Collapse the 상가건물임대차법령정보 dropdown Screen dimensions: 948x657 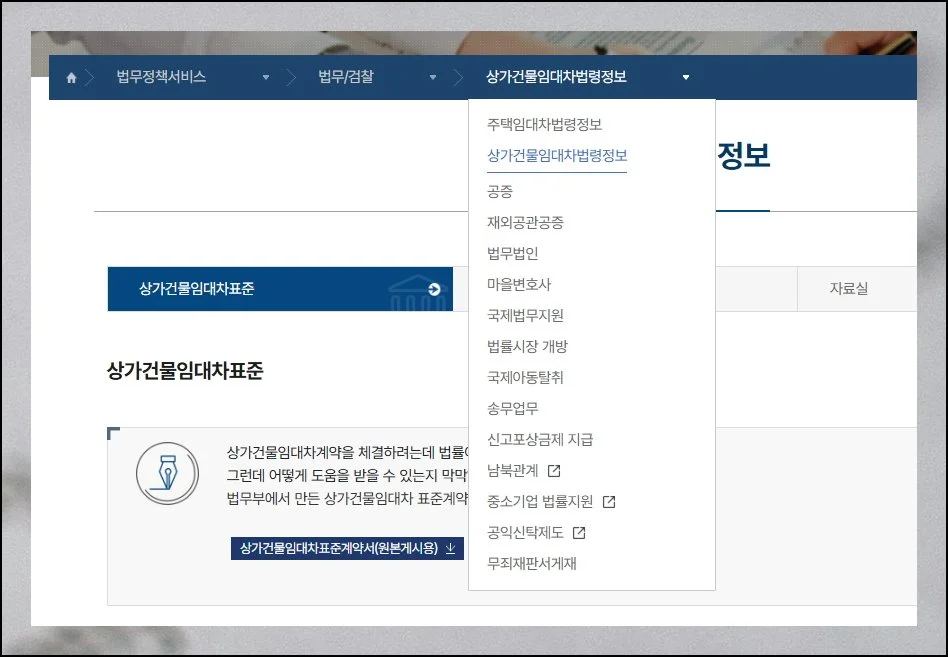[685, 78]
